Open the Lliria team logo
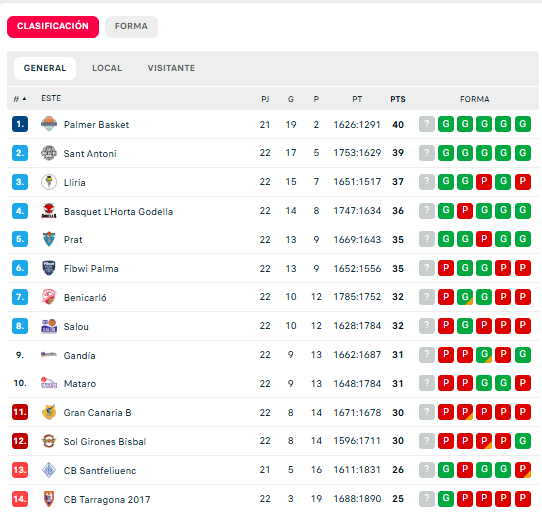This screenshot has height=523, width=542. click(49, 182)
